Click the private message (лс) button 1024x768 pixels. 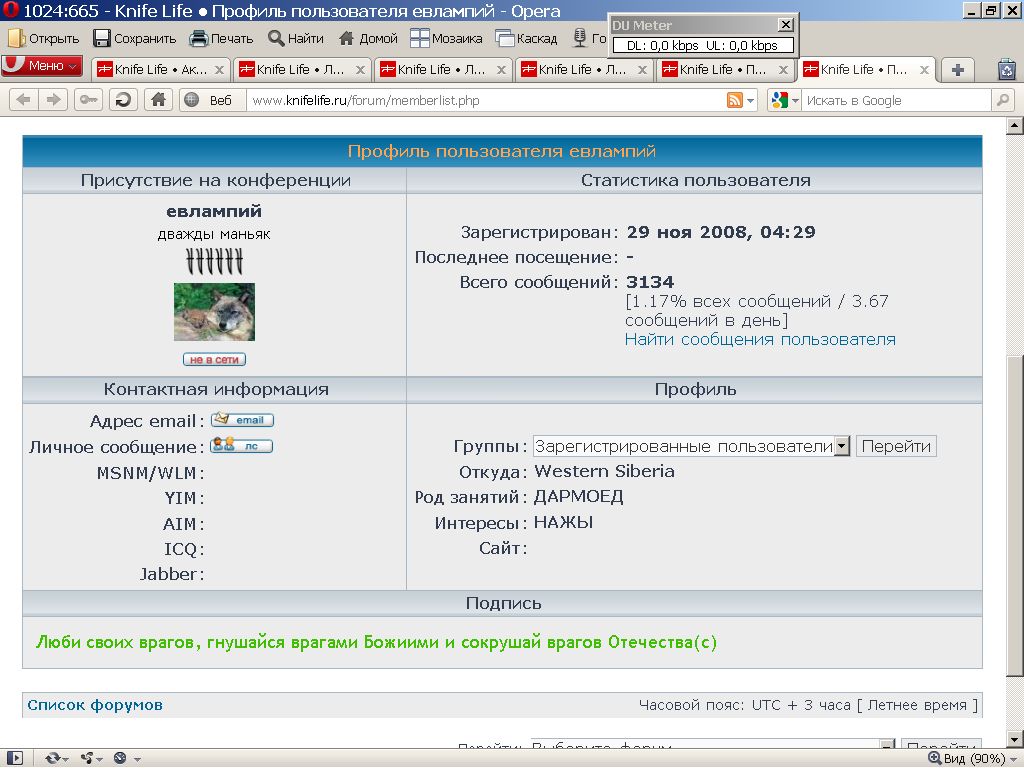tap(242, 446)
